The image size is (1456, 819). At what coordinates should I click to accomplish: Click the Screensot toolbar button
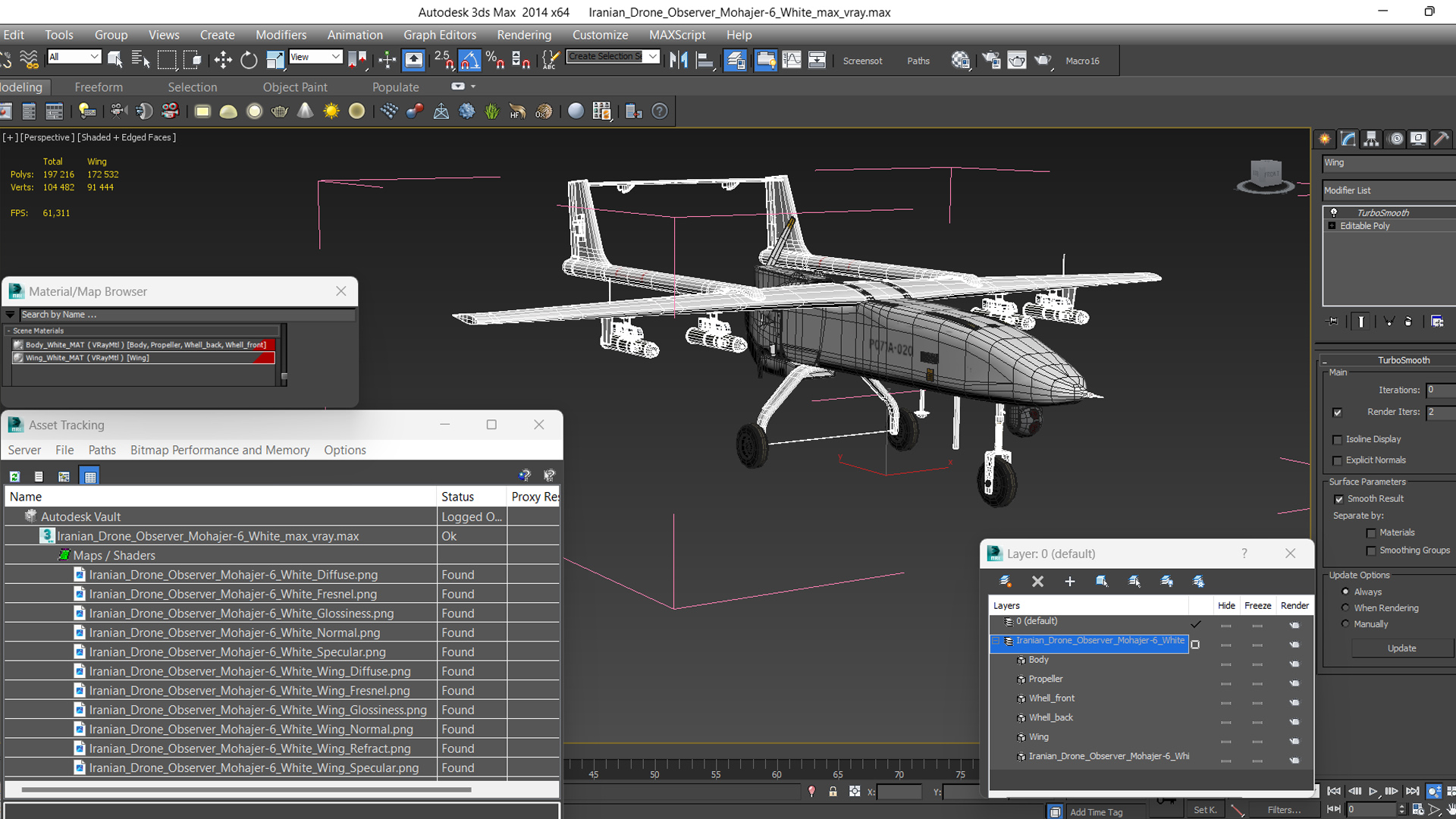(x=862, y=61)
